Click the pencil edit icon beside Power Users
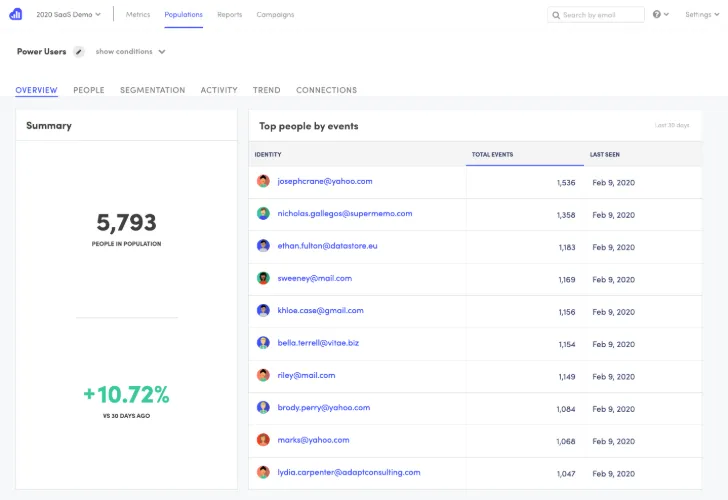Screen dimensions: 728x500 tap(79, 52)
